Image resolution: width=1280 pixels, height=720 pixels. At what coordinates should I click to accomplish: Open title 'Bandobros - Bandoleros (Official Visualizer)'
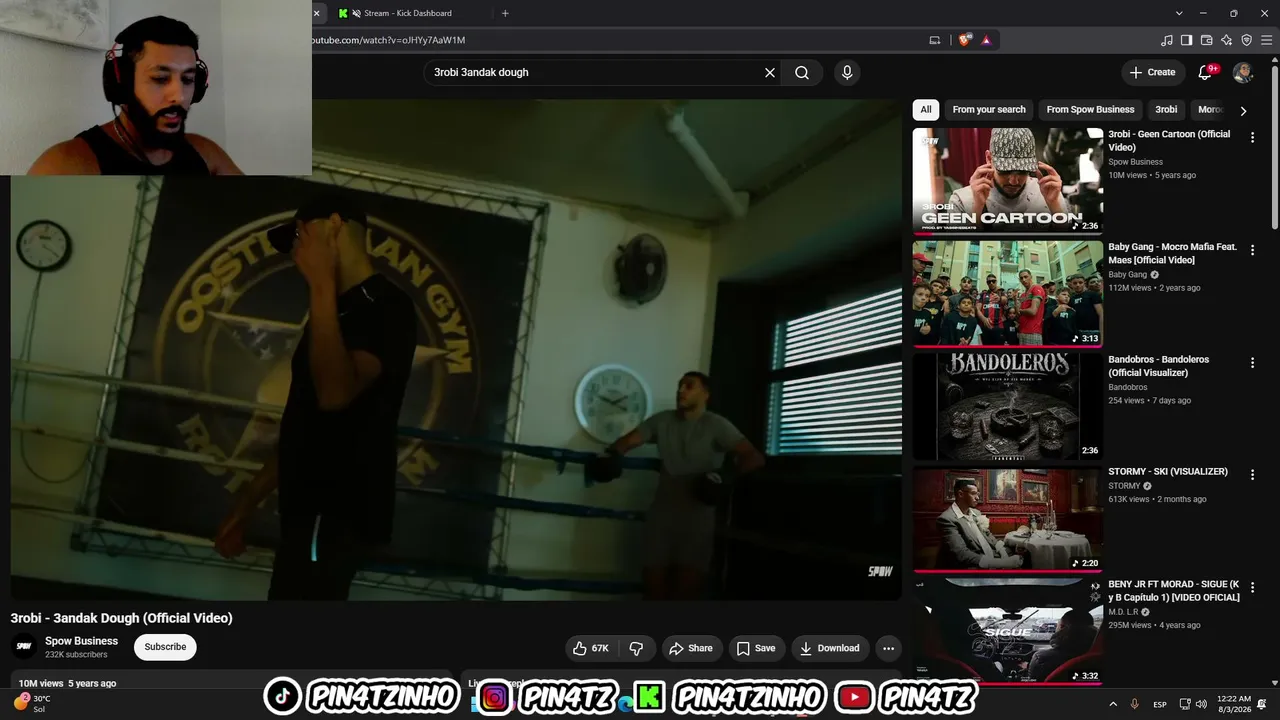click(x=1158, y=366)
